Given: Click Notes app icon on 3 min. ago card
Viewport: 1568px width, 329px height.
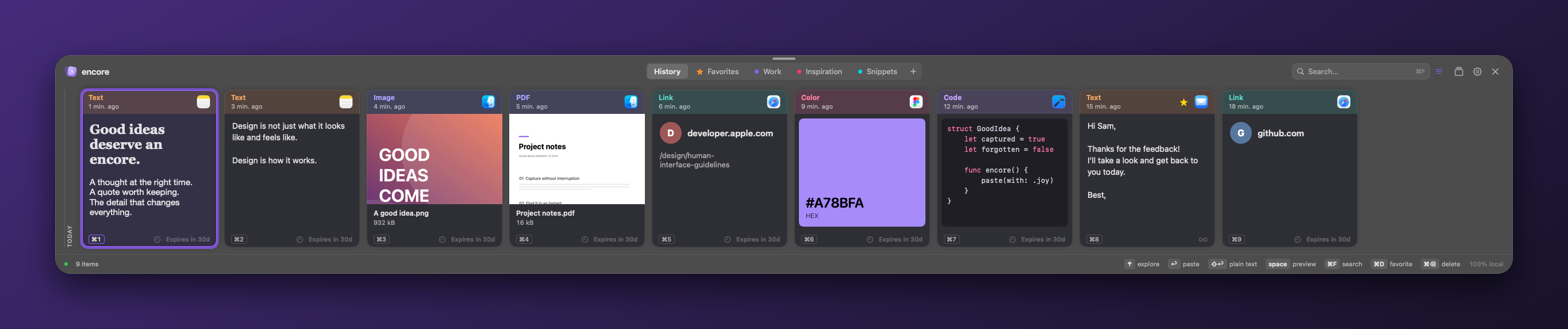Looking at the screenshot, I should coord(346,102).
